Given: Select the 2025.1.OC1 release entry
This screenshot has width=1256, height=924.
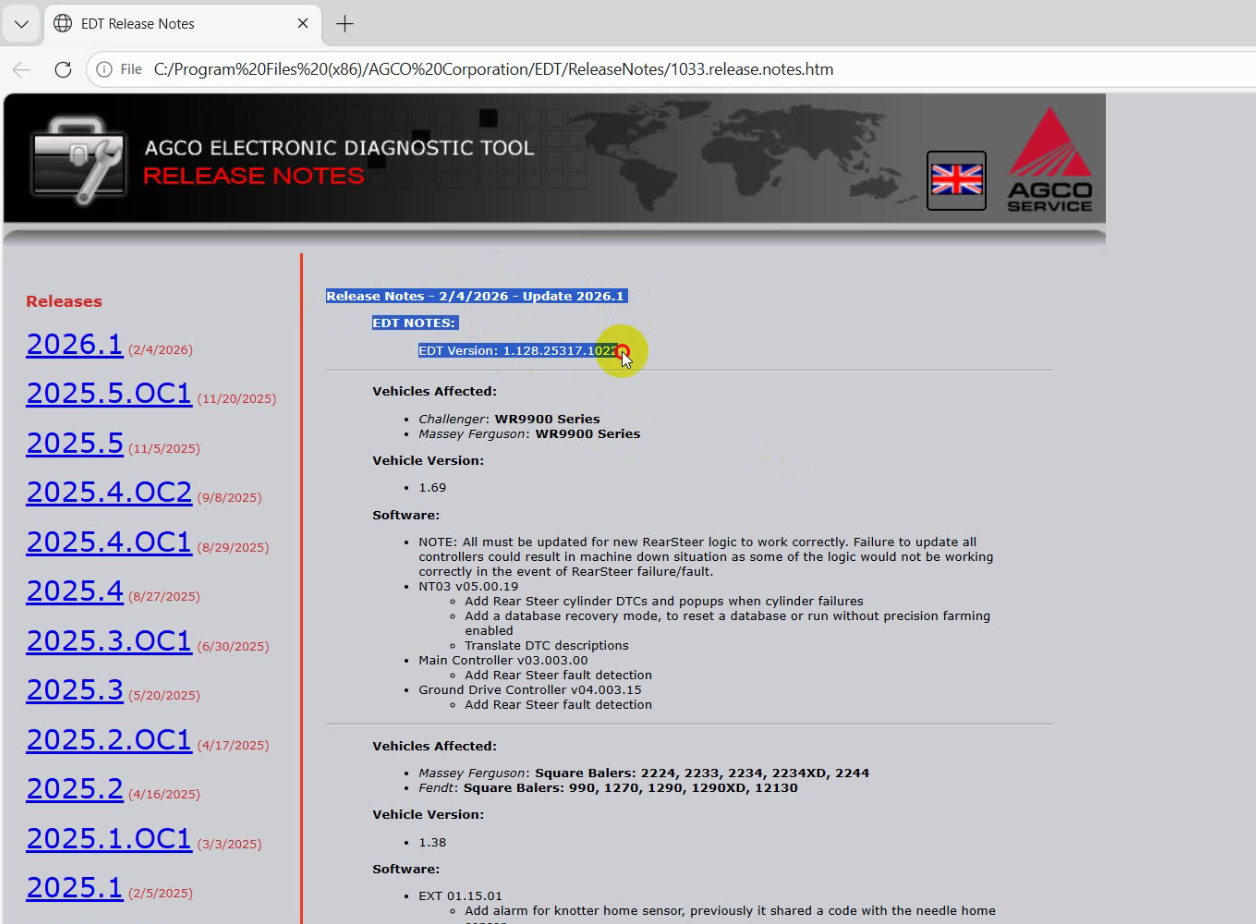Looking at the screenshot, I should pyautogui.click(x=108, y=838).
